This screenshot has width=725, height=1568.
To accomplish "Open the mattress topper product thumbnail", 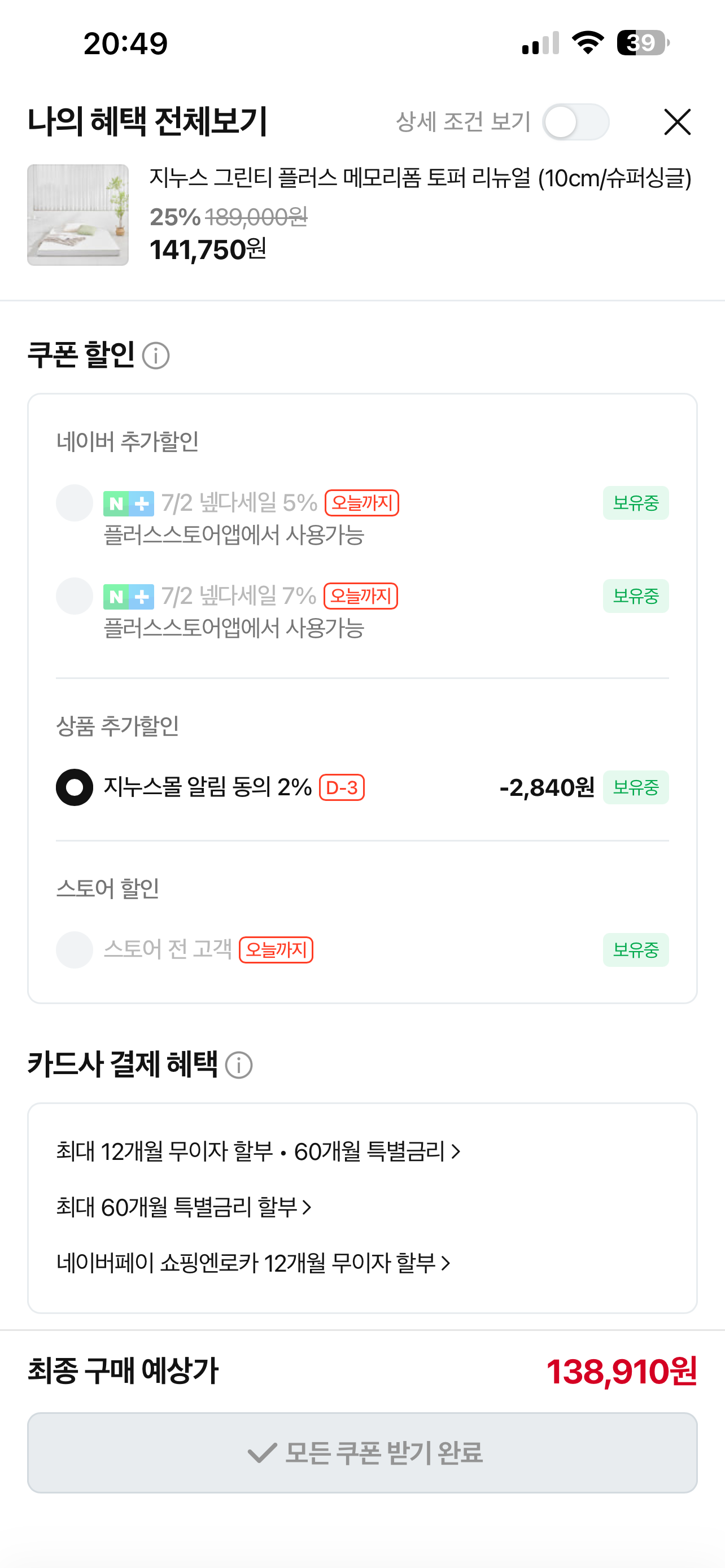I will pyautogui.click(x=78, y=215).
